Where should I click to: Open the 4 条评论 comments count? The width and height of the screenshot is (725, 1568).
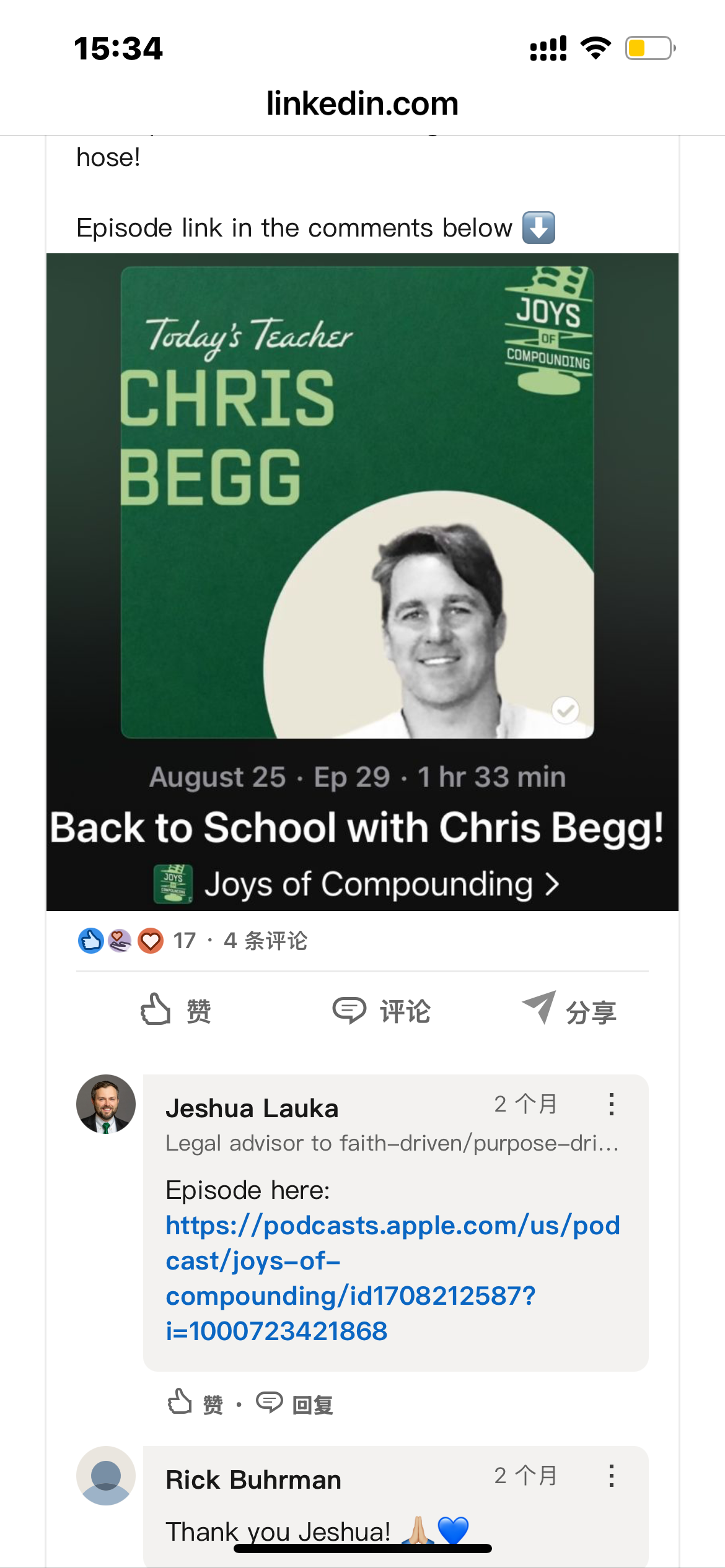tap(265, 941)
